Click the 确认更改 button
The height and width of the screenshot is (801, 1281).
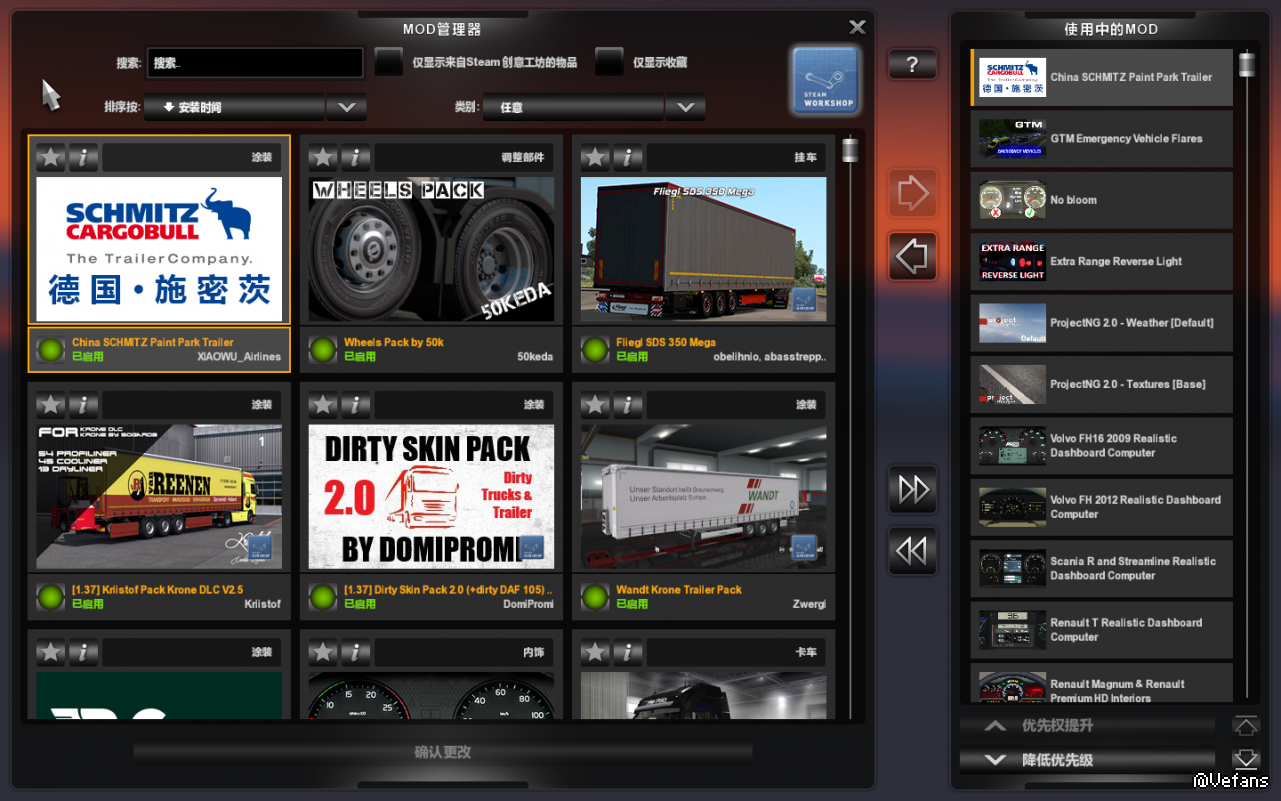point(443,752)
